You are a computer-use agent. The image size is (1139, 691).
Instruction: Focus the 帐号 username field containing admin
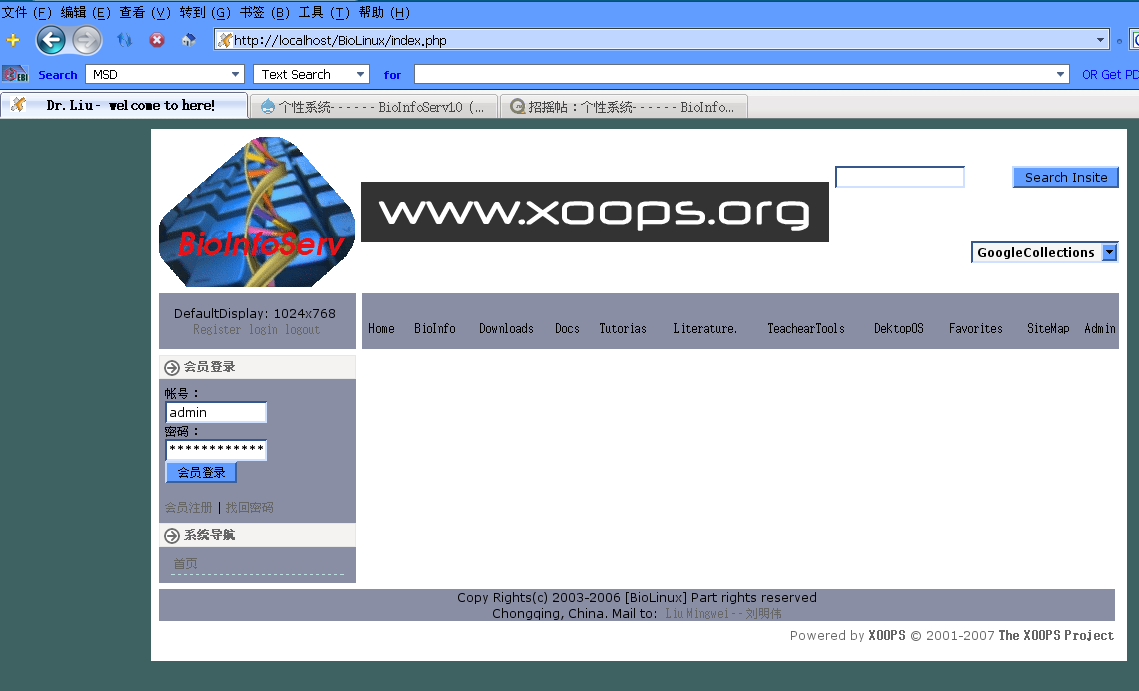(216, 413)
